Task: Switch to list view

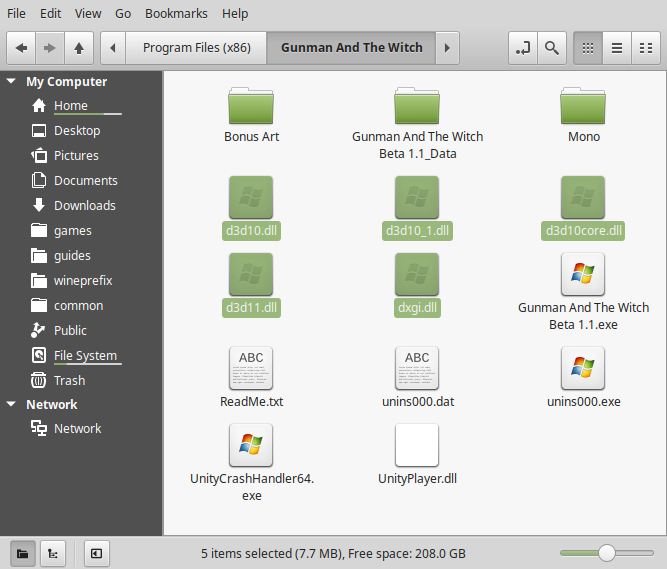Action: pyautogui.click(x=617, y=48)
